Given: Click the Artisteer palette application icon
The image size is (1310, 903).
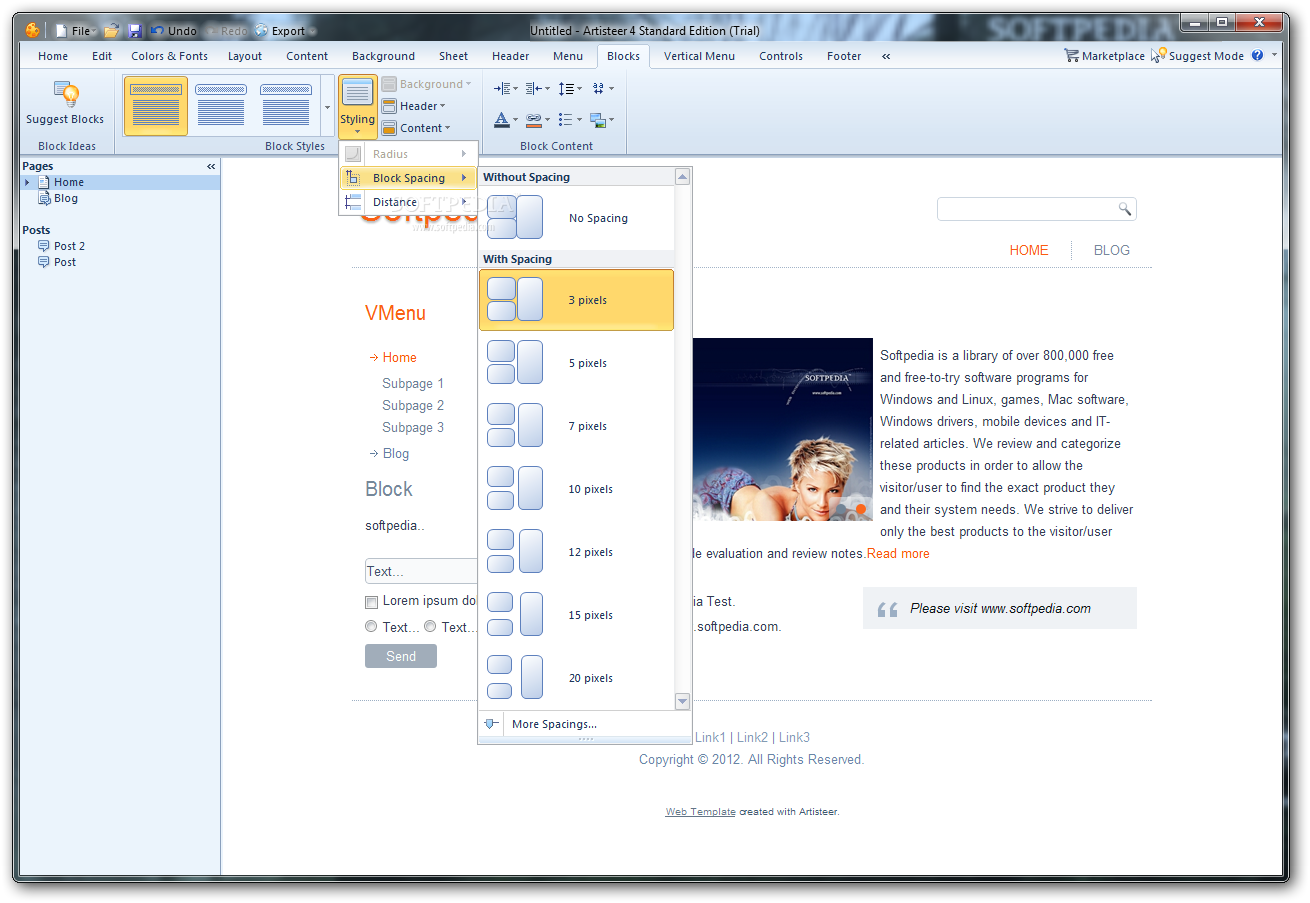Looking at the screenshot, I should pos(32,31).
